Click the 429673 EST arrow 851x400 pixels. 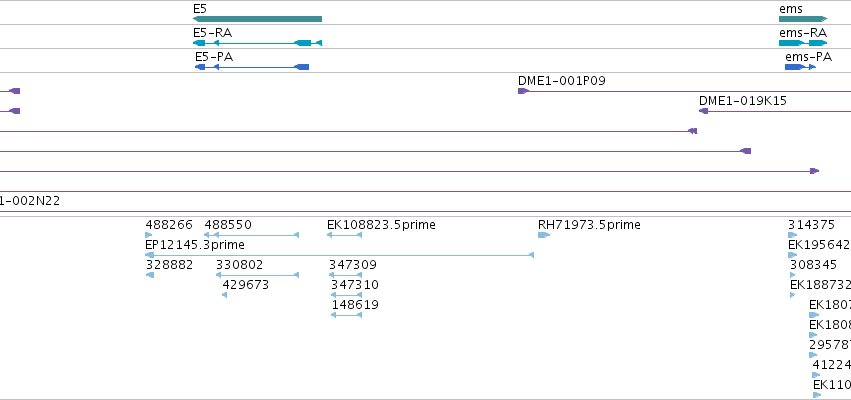[x=224, y=295]
